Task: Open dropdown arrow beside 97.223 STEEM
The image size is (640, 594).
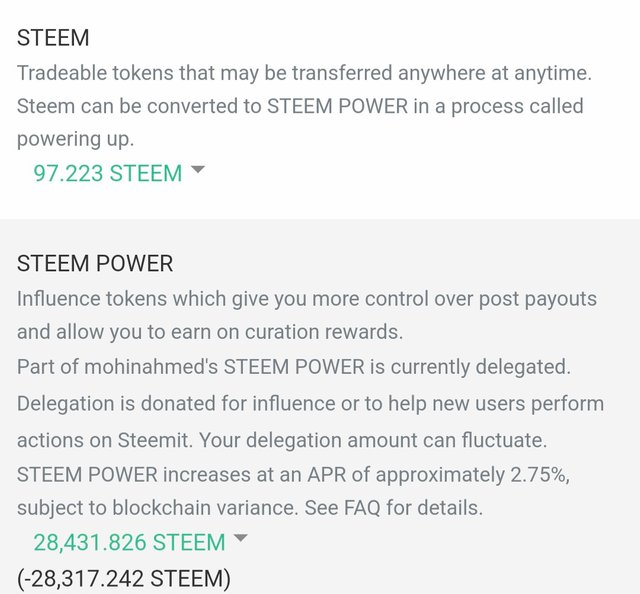Action: (x=197, y=171)
